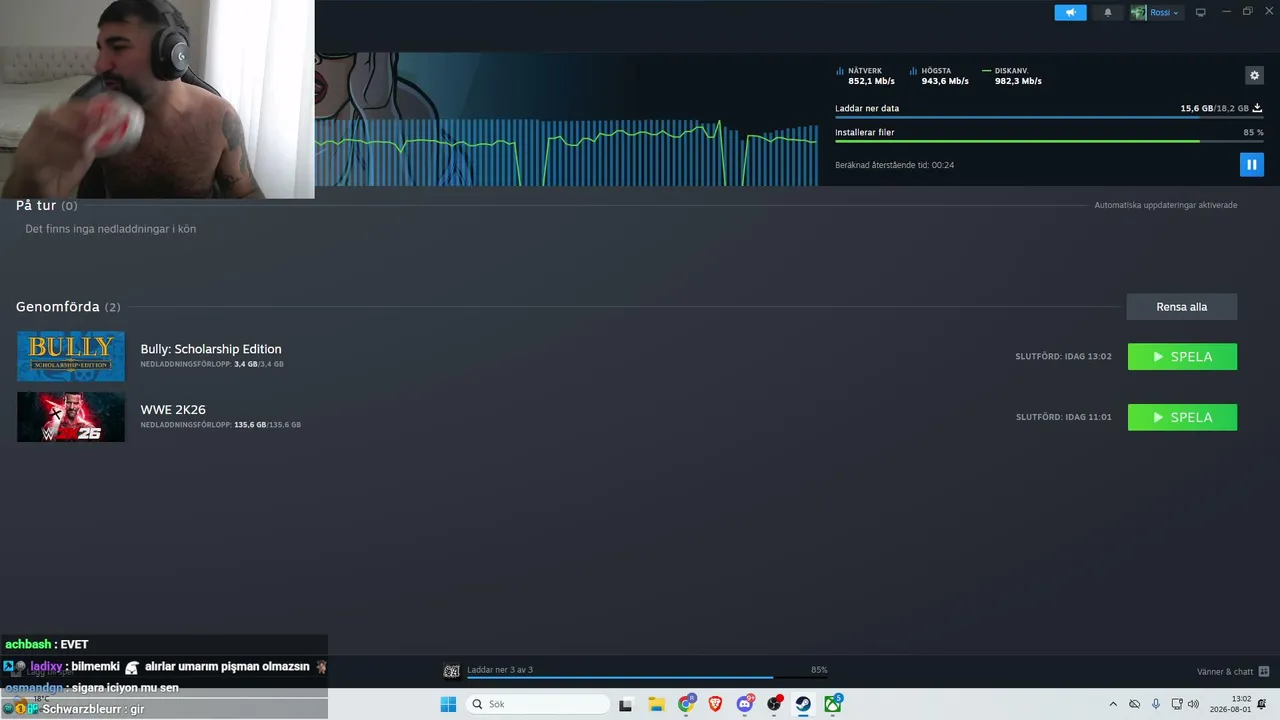Screen dimensions: 1280x720
Task: Open the Bully: Scholarship Edition thumbnail
Action: (x=71, y=356)
